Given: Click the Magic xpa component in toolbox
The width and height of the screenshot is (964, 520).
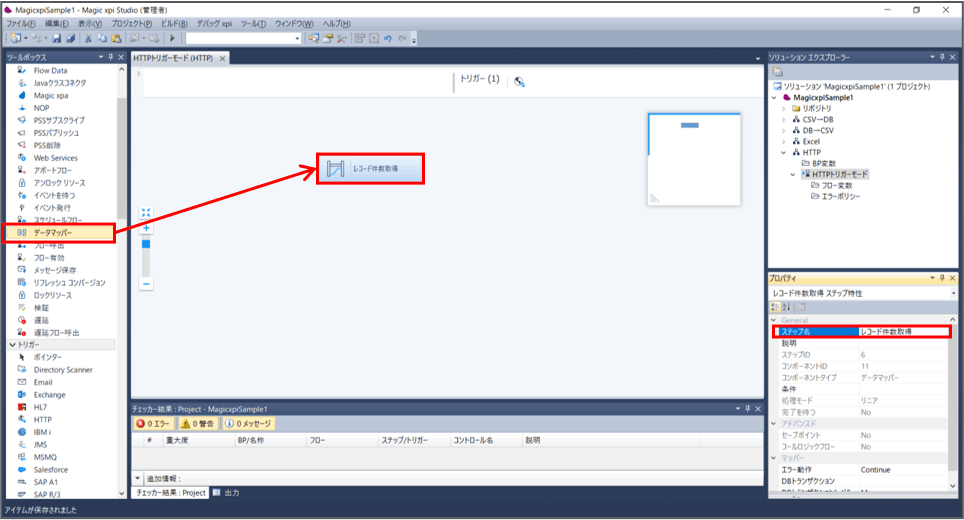Looking at the screenshot, I should [x=51, y=96].
